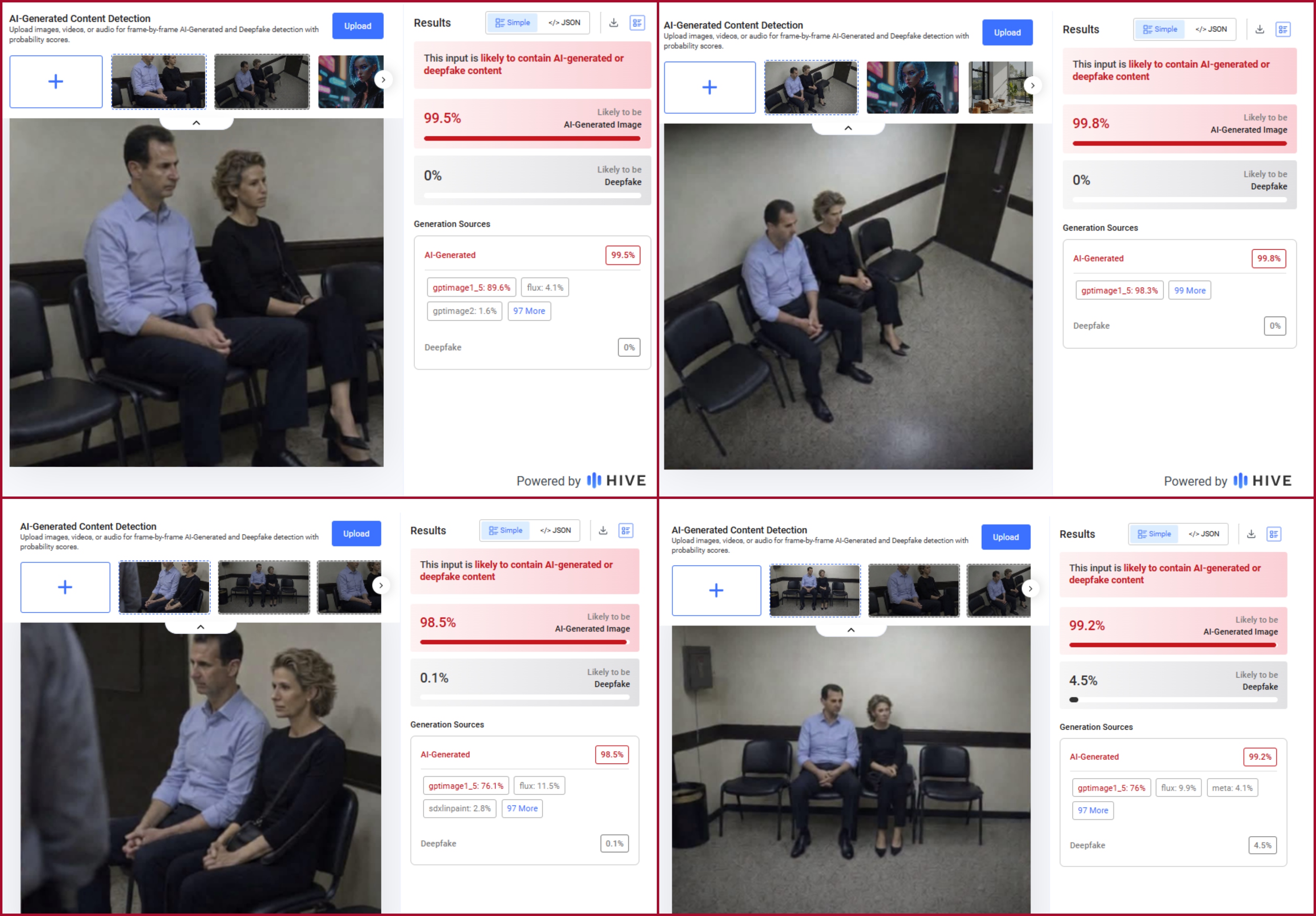Screen dimensions: 1316x916
Task: Click the 'flux: 11.5%' source tag
Action: (539, 786)
